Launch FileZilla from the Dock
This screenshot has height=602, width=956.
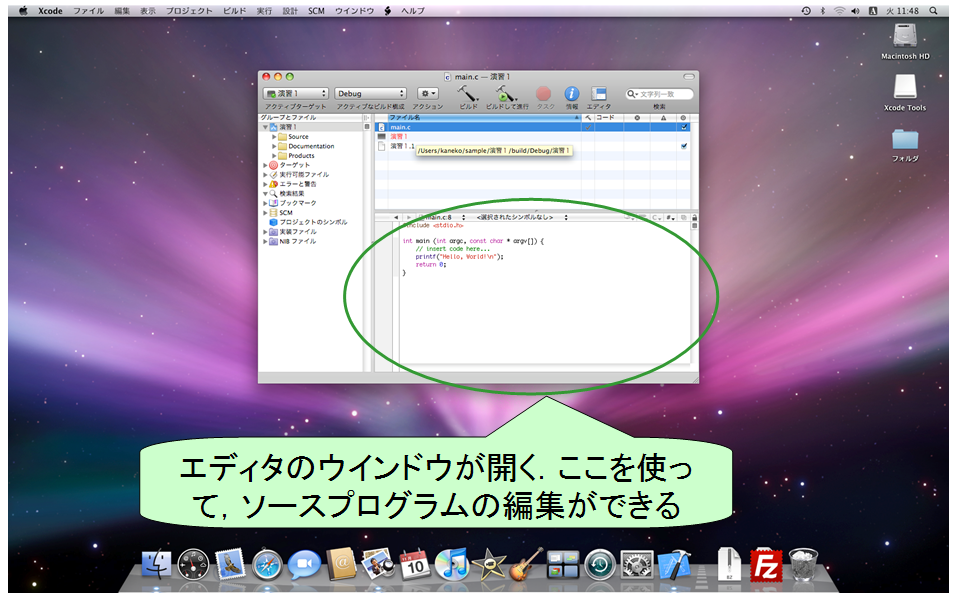(x=766, y=565)
